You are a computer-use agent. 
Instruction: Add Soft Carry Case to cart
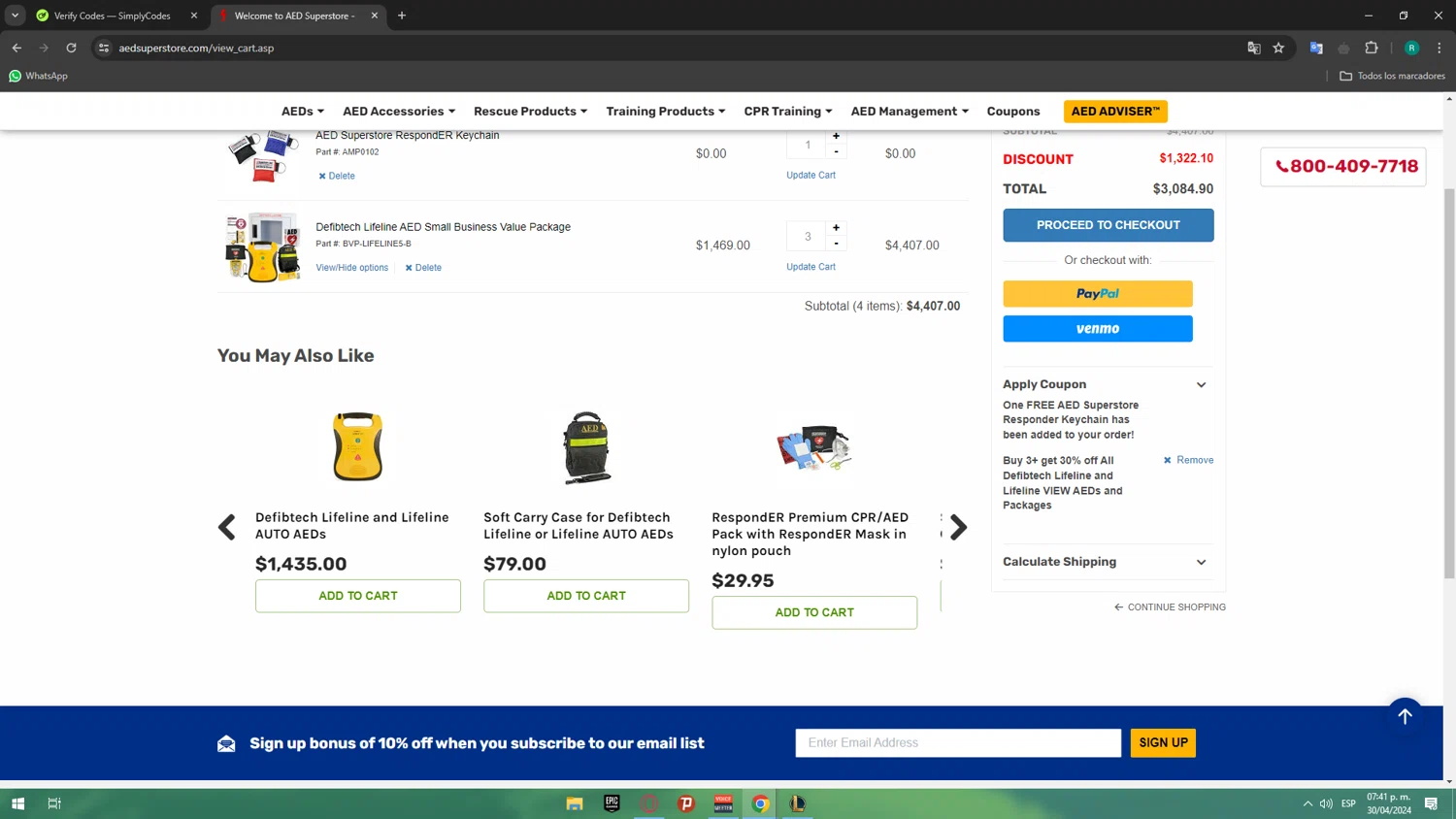coord(586,596)
